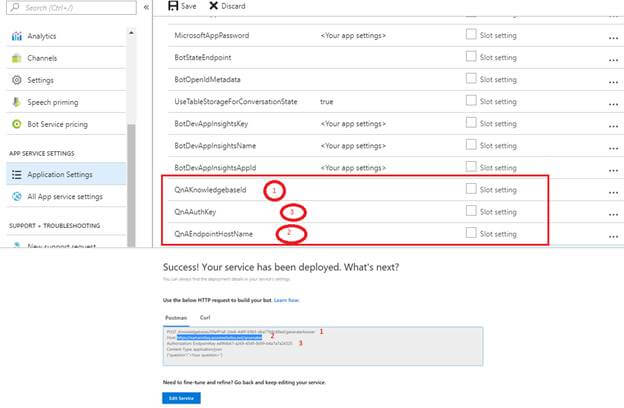Toggle Slot setting for QnAKnowledgebaseId

471,189
